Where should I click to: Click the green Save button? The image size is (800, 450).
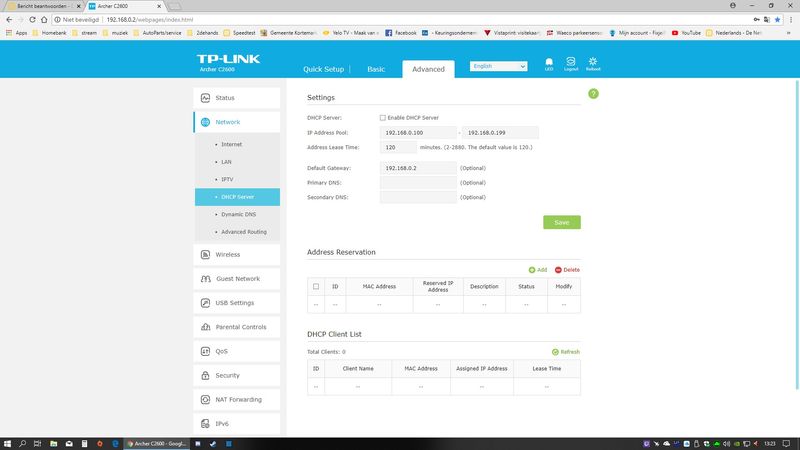[x=562, y=222]
